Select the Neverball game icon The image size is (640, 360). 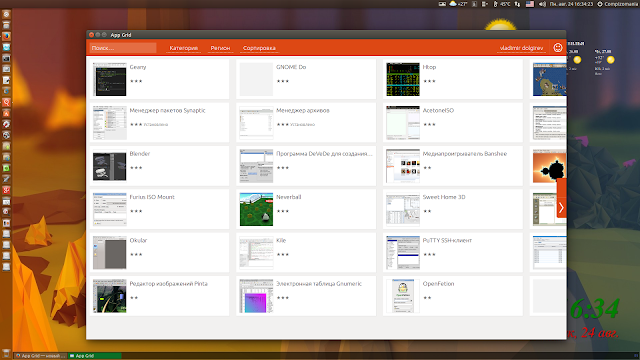click(256, 209)
